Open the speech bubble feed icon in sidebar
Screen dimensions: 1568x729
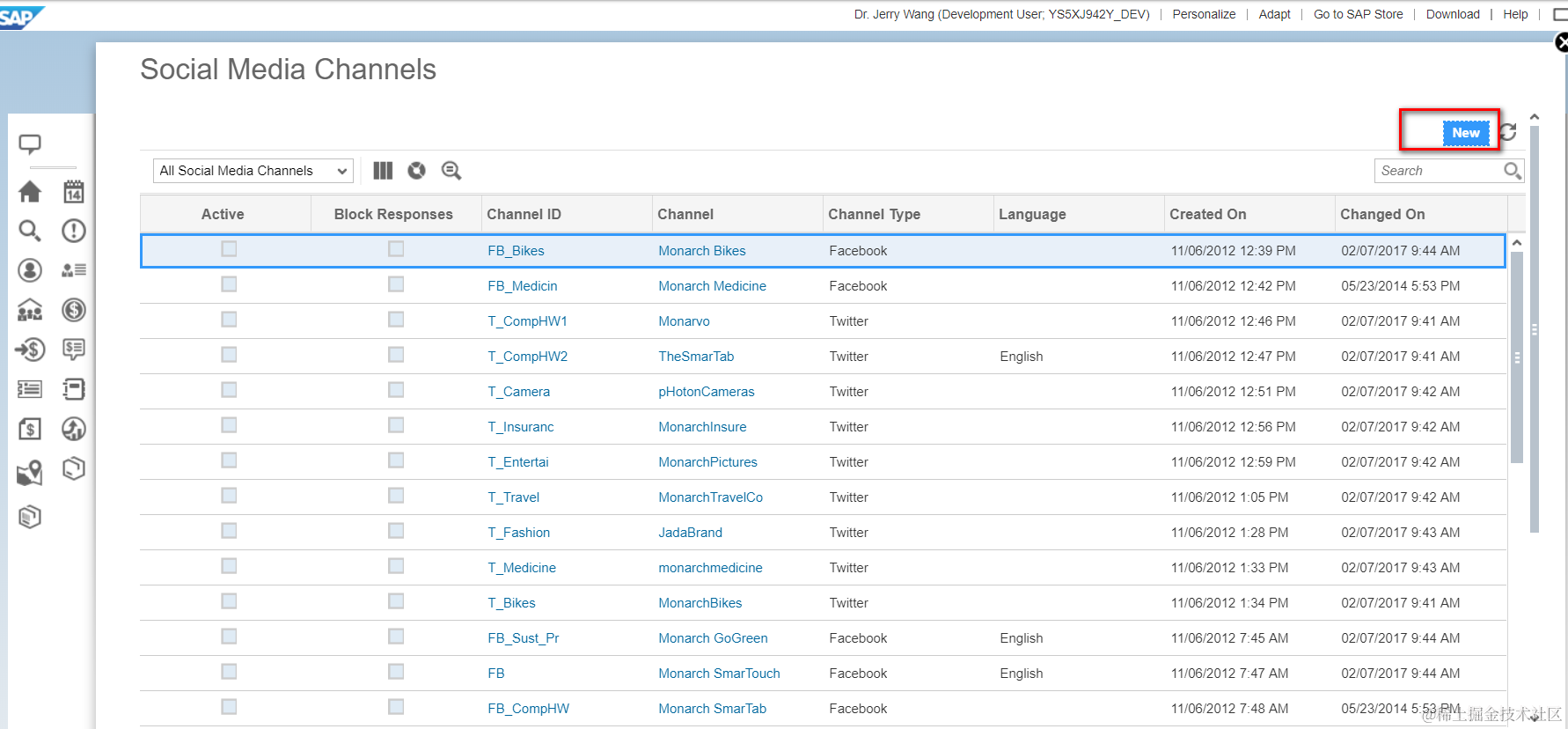coord(30,144)
